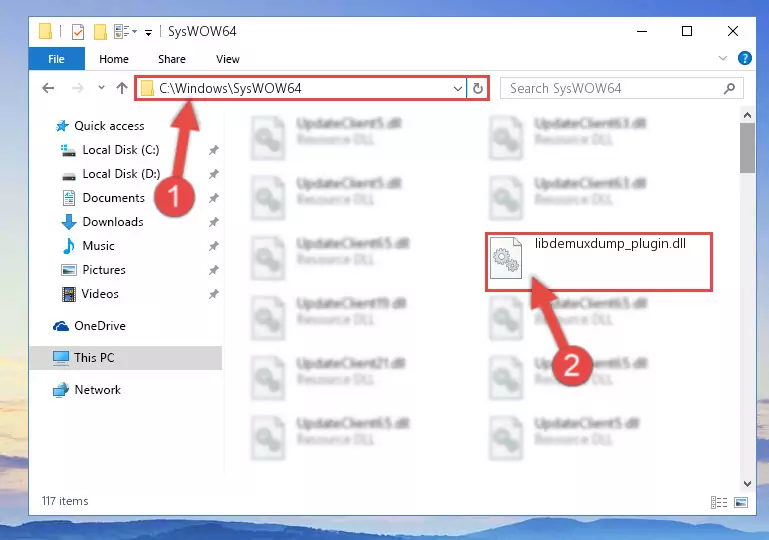Expand the ribbon with the chevron
Screen dimensions: 769x540
tap(722, 58)
